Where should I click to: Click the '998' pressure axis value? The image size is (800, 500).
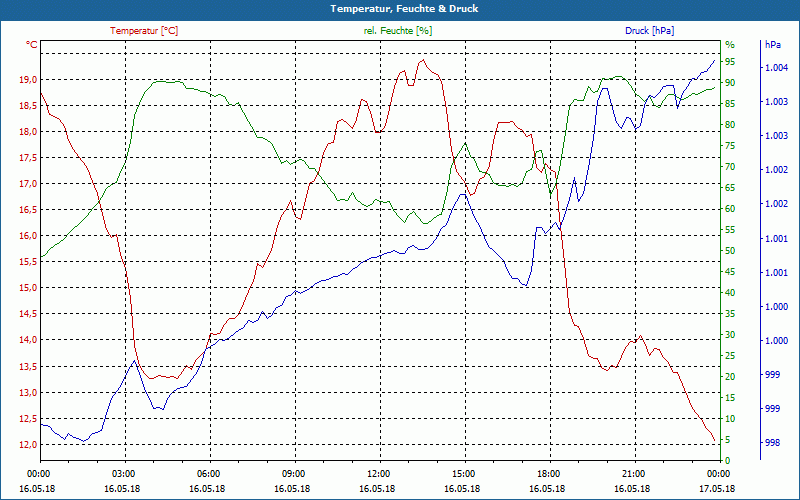[772, 443]
